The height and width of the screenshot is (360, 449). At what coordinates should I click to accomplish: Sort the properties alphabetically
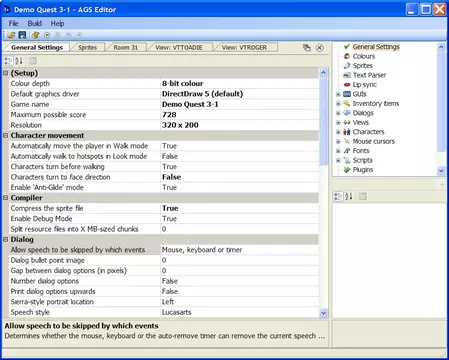(x=19, y=61)
